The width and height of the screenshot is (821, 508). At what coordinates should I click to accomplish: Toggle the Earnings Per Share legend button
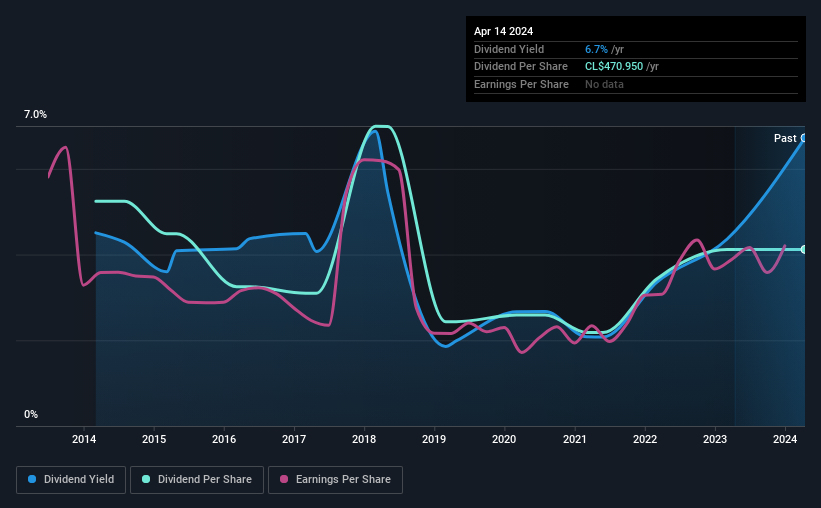click(x=335, y=480)
